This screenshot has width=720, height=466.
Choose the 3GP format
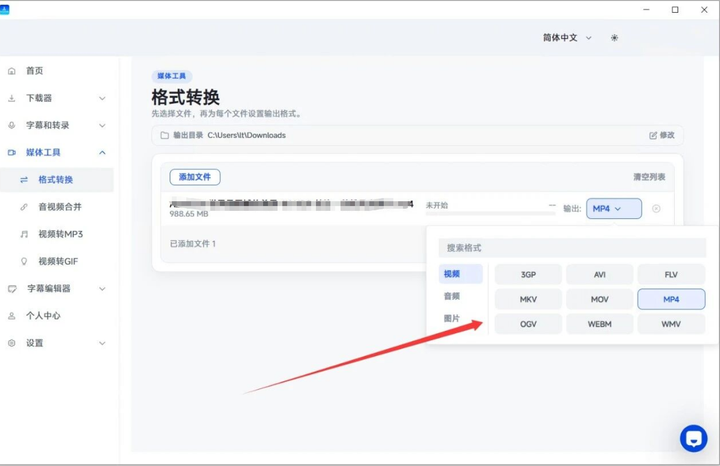528,275
